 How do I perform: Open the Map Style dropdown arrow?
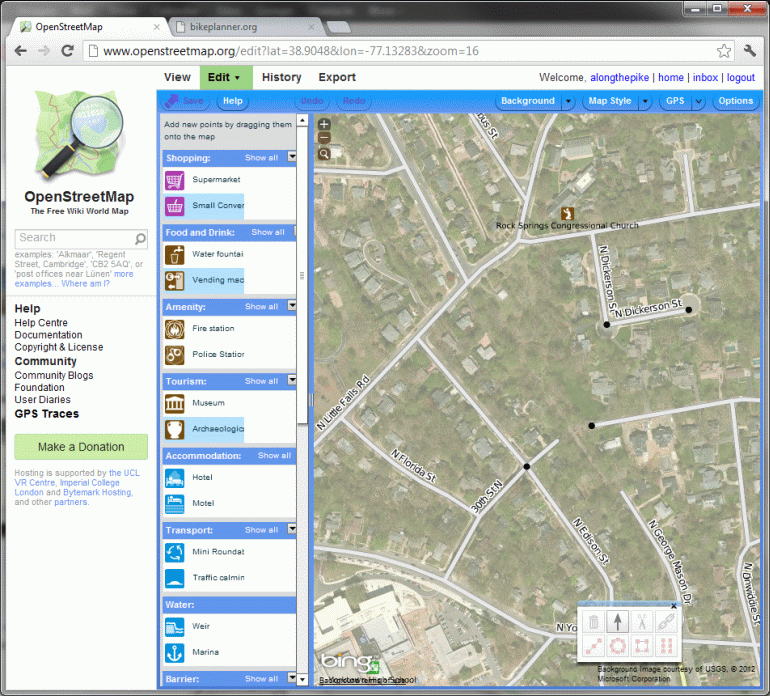pos(645,102)
